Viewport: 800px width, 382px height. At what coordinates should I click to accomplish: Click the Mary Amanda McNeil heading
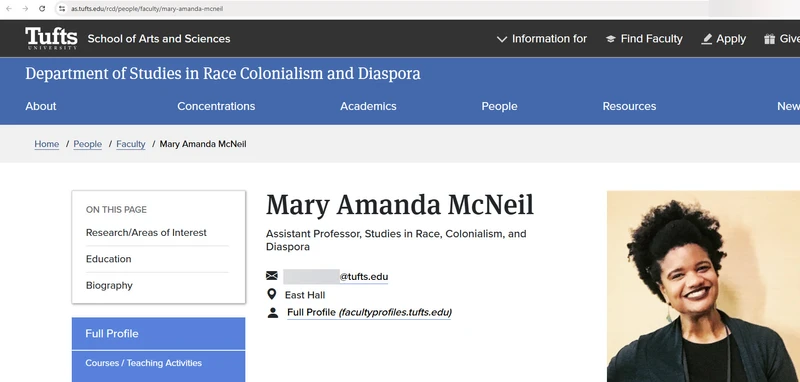[400, 205]
